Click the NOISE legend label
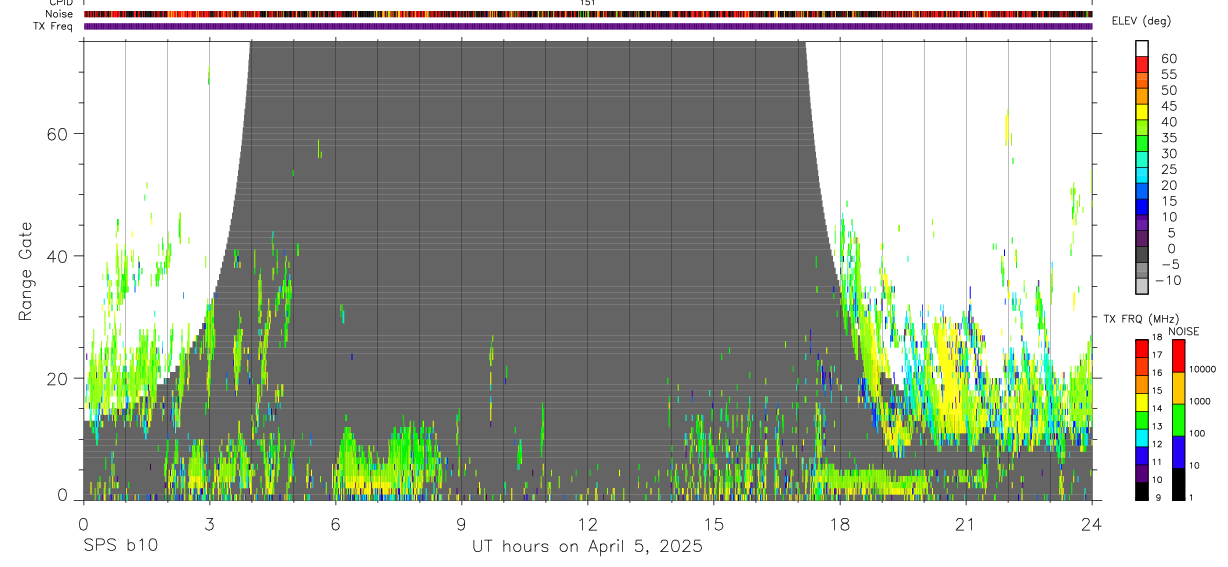 [1183, 331]
